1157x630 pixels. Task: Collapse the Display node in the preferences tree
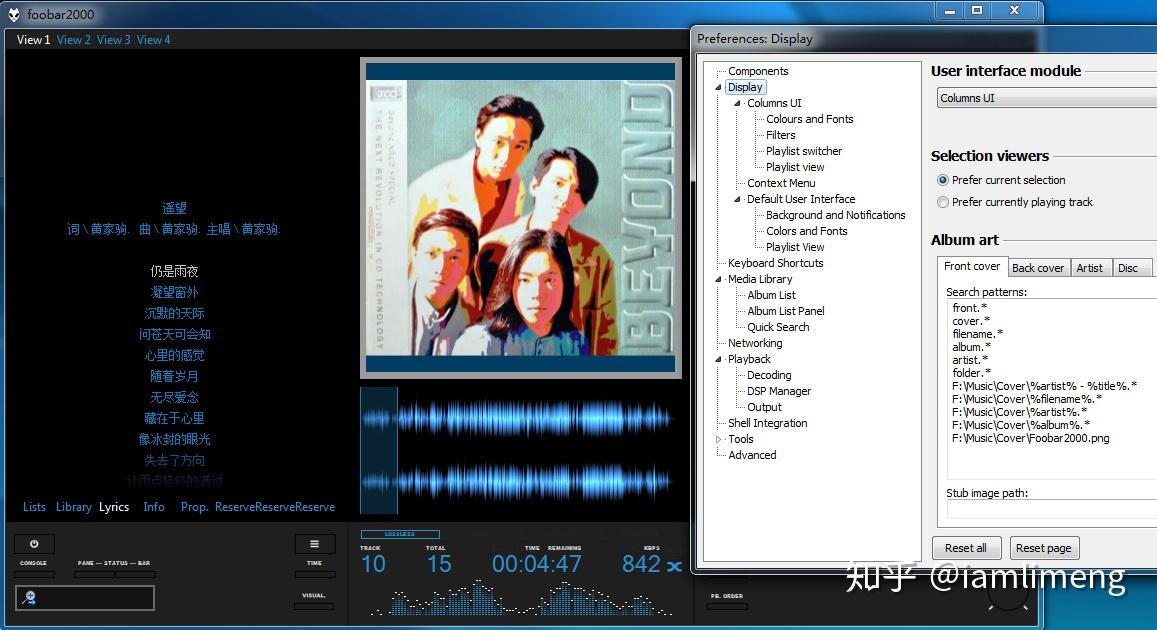[718, 87]
